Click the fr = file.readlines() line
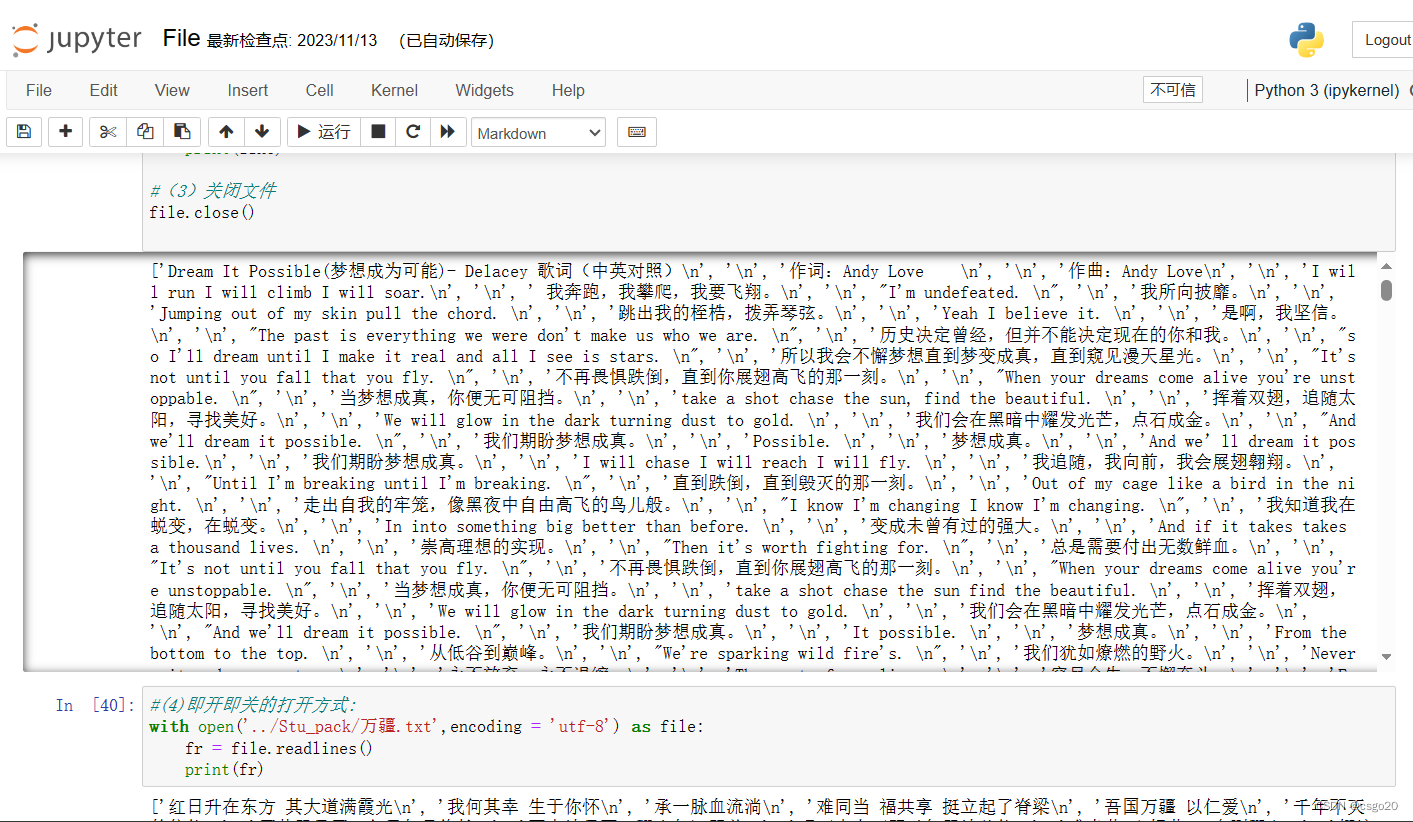This screenshot has height=822, width=1413. click(279, 748)
